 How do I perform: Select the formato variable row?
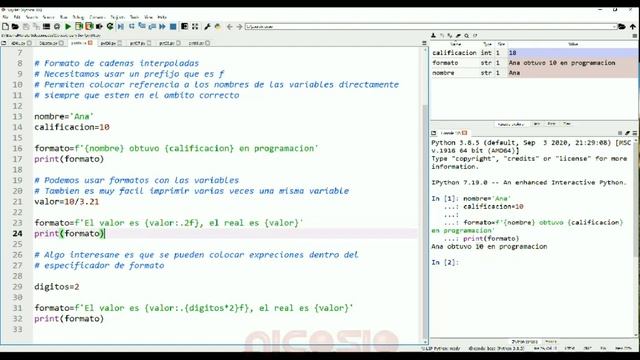[534, 63]
